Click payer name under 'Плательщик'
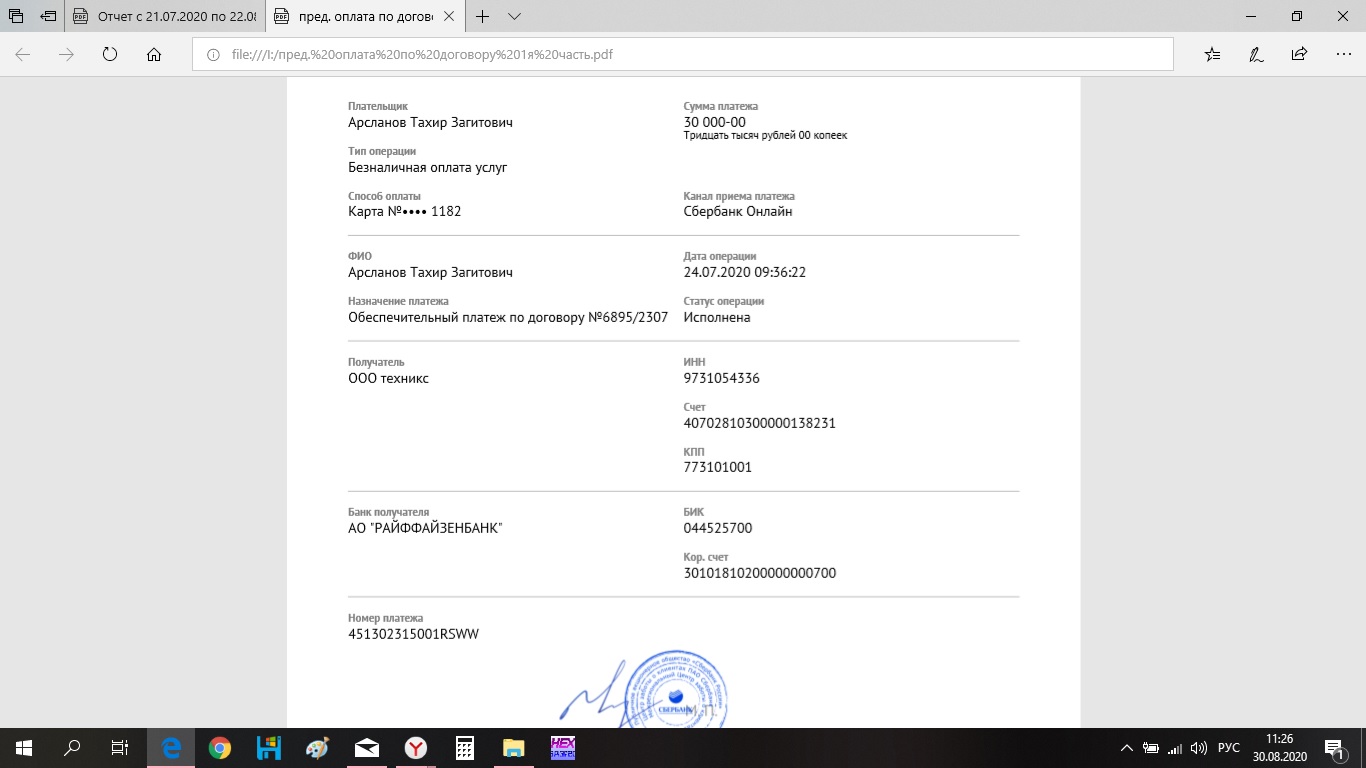Image resolution: width=1366 pixels, height=768 pixels. tap(430, 122)
